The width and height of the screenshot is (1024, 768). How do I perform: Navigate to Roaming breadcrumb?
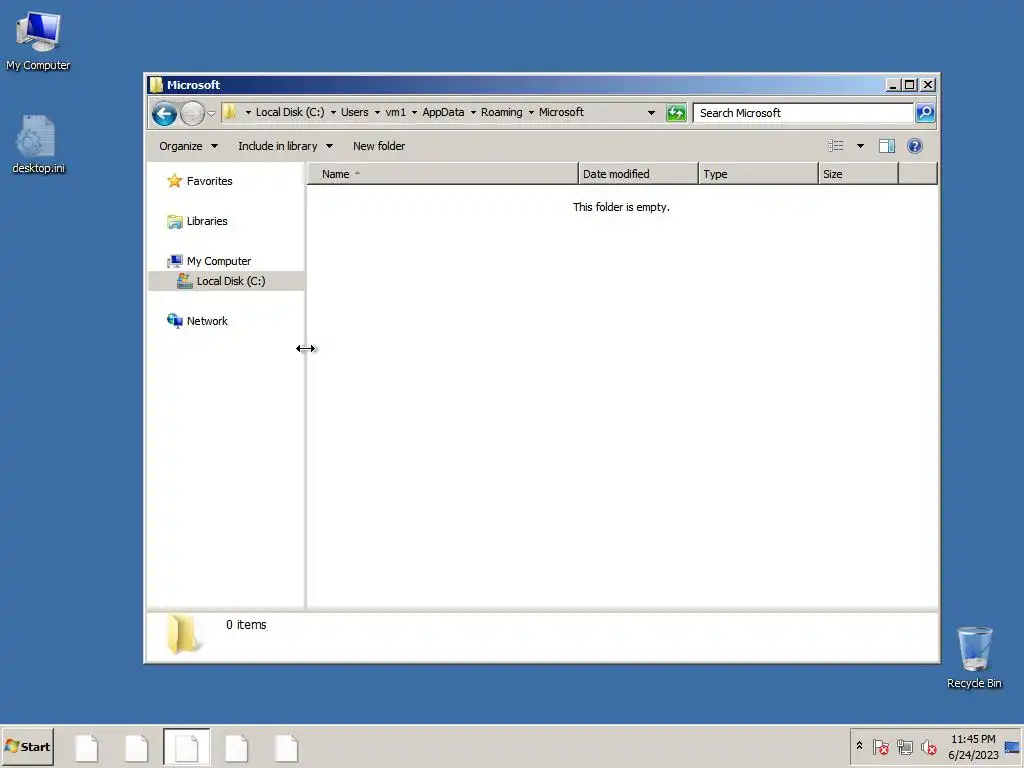pos(502,112)
